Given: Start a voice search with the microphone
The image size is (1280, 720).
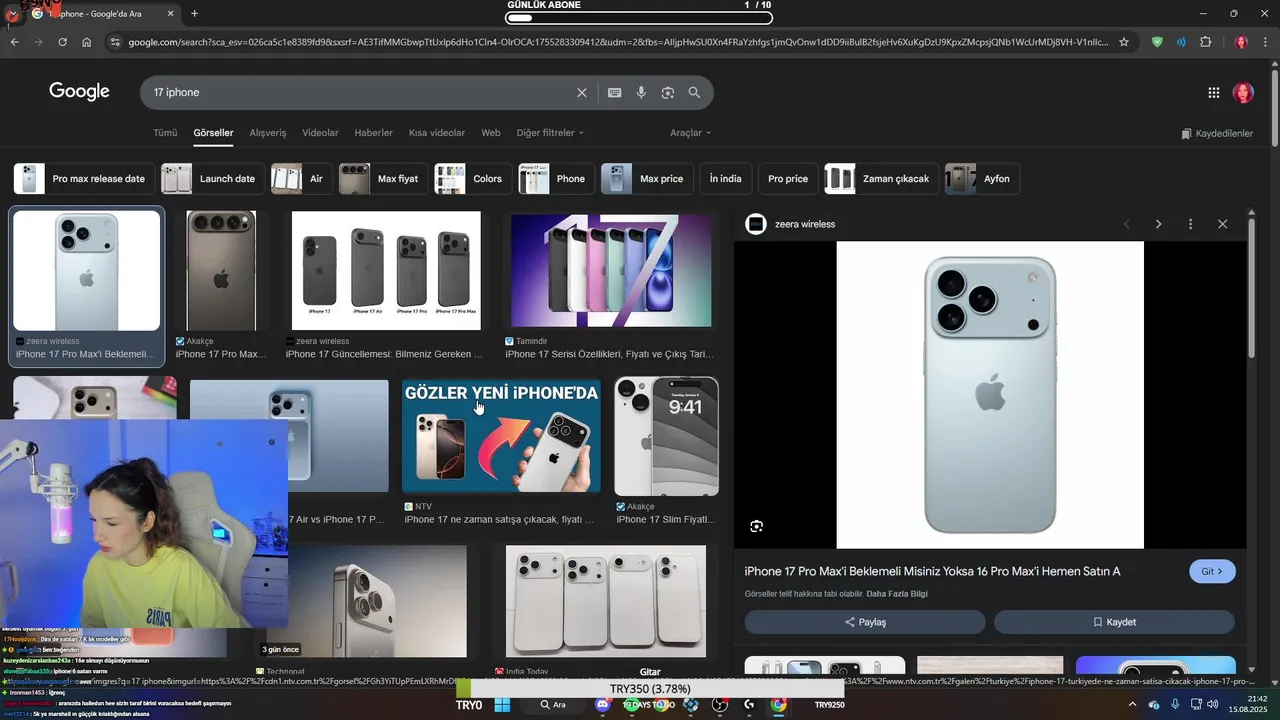Looking at the screenshot, I should point(641,92).
